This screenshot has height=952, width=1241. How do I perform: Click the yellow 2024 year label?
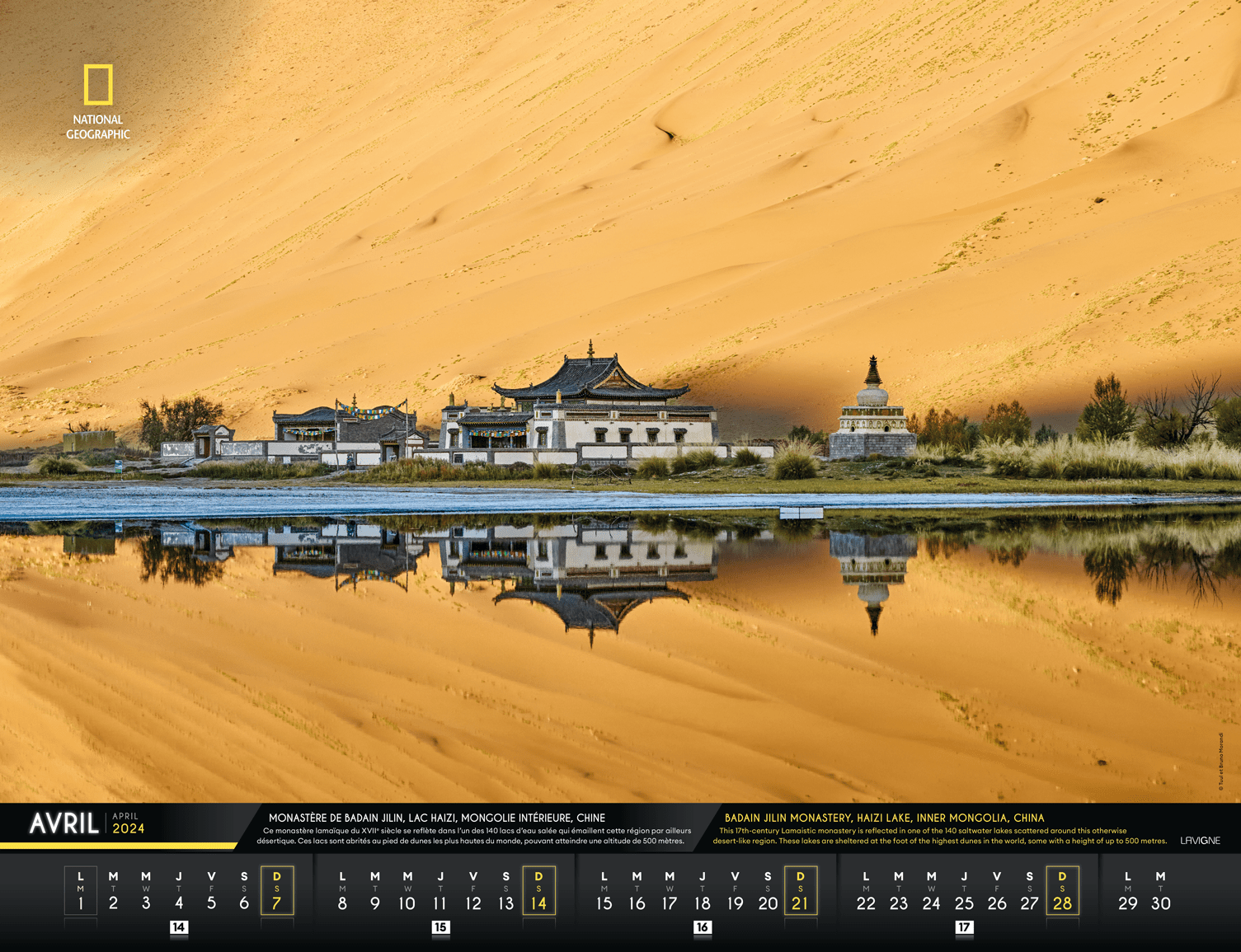coord(129,828)
